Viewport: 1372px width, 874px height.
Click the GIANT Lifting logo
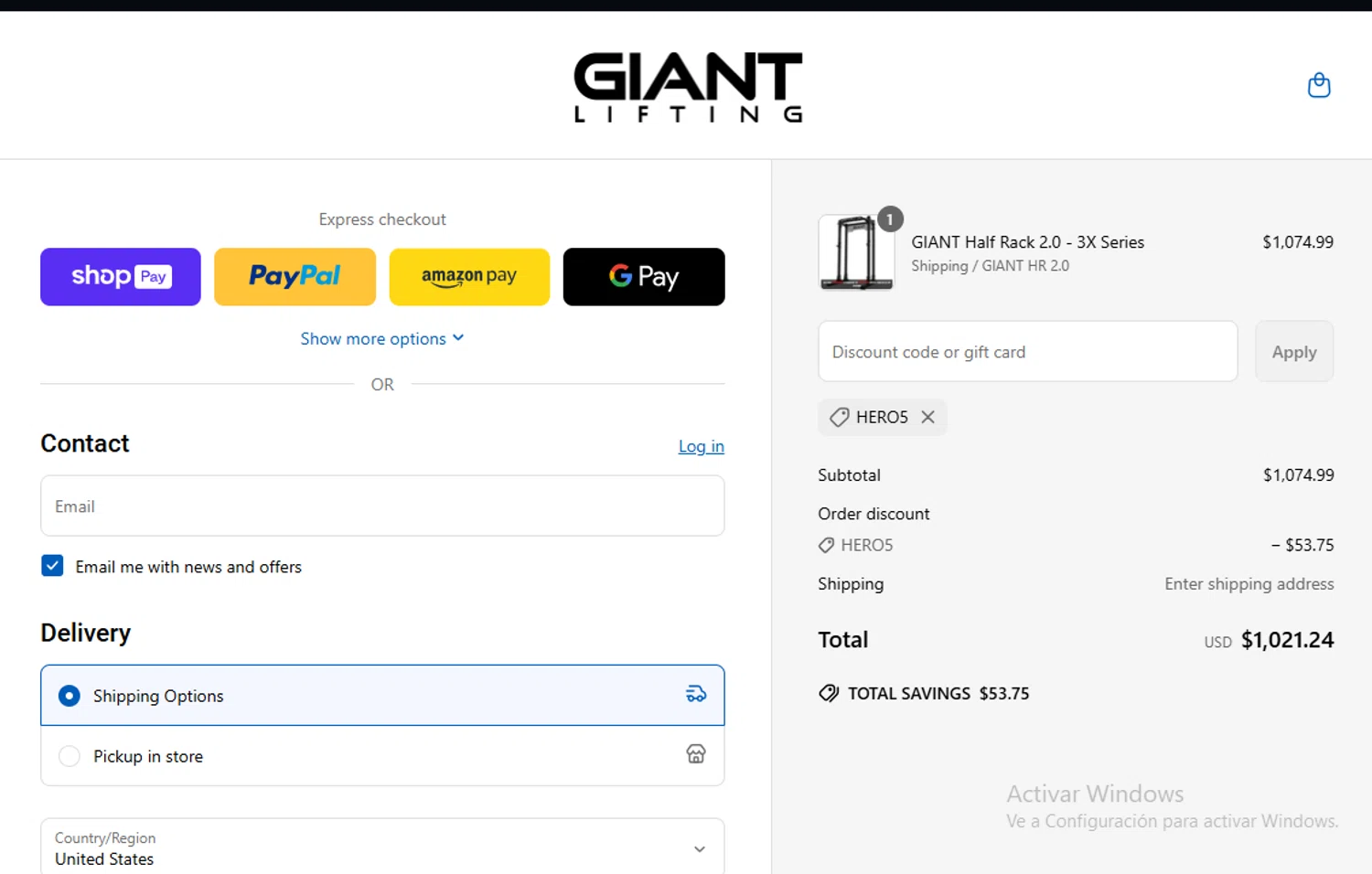click(x=688, y=87)
